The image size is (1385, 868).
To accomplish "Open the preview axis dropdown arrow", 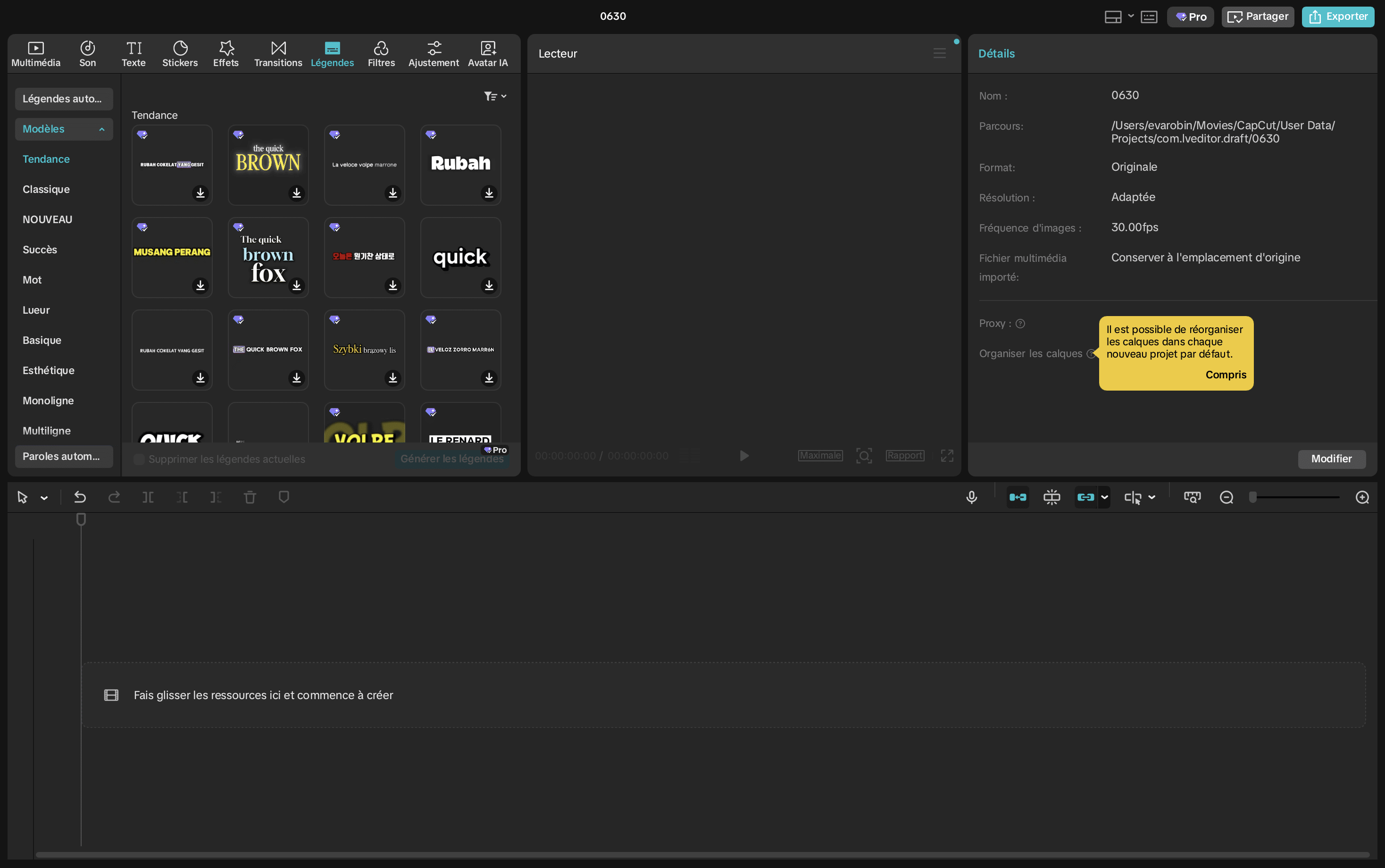I will (x=1151, y=498).
